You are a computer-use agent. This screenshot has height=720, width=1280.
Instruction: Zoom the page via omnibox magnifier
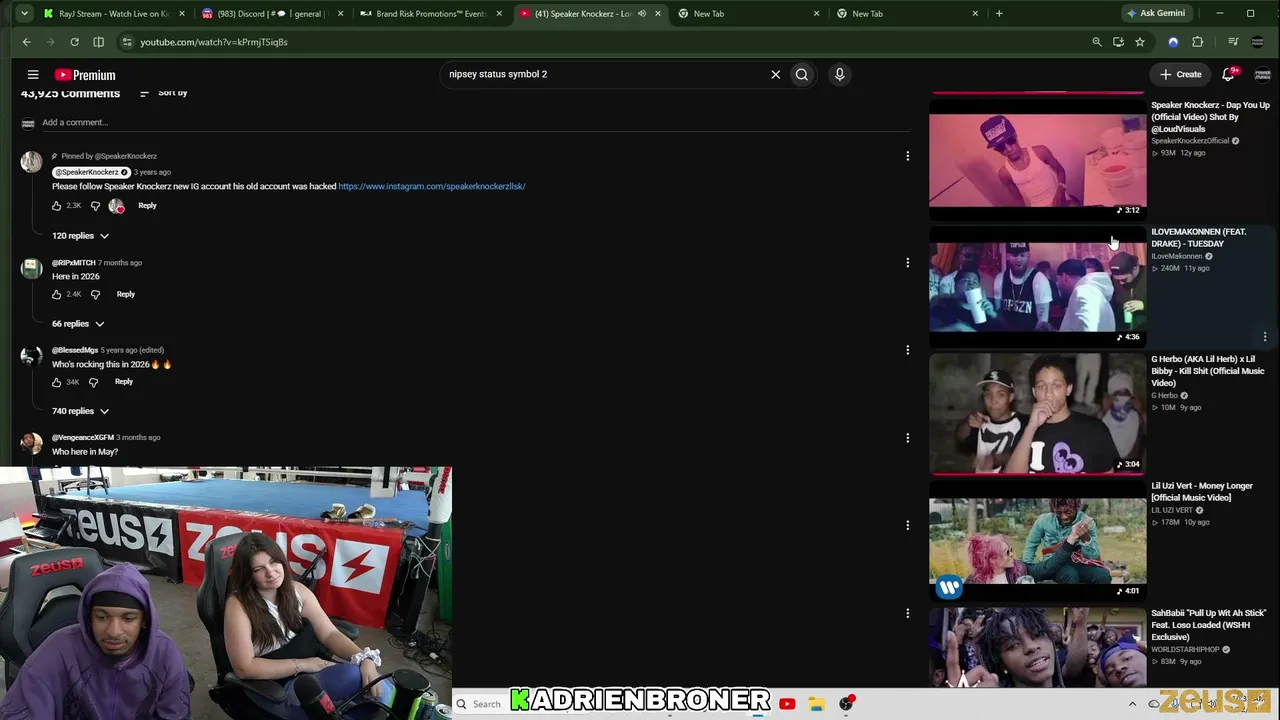[1097, 42]
